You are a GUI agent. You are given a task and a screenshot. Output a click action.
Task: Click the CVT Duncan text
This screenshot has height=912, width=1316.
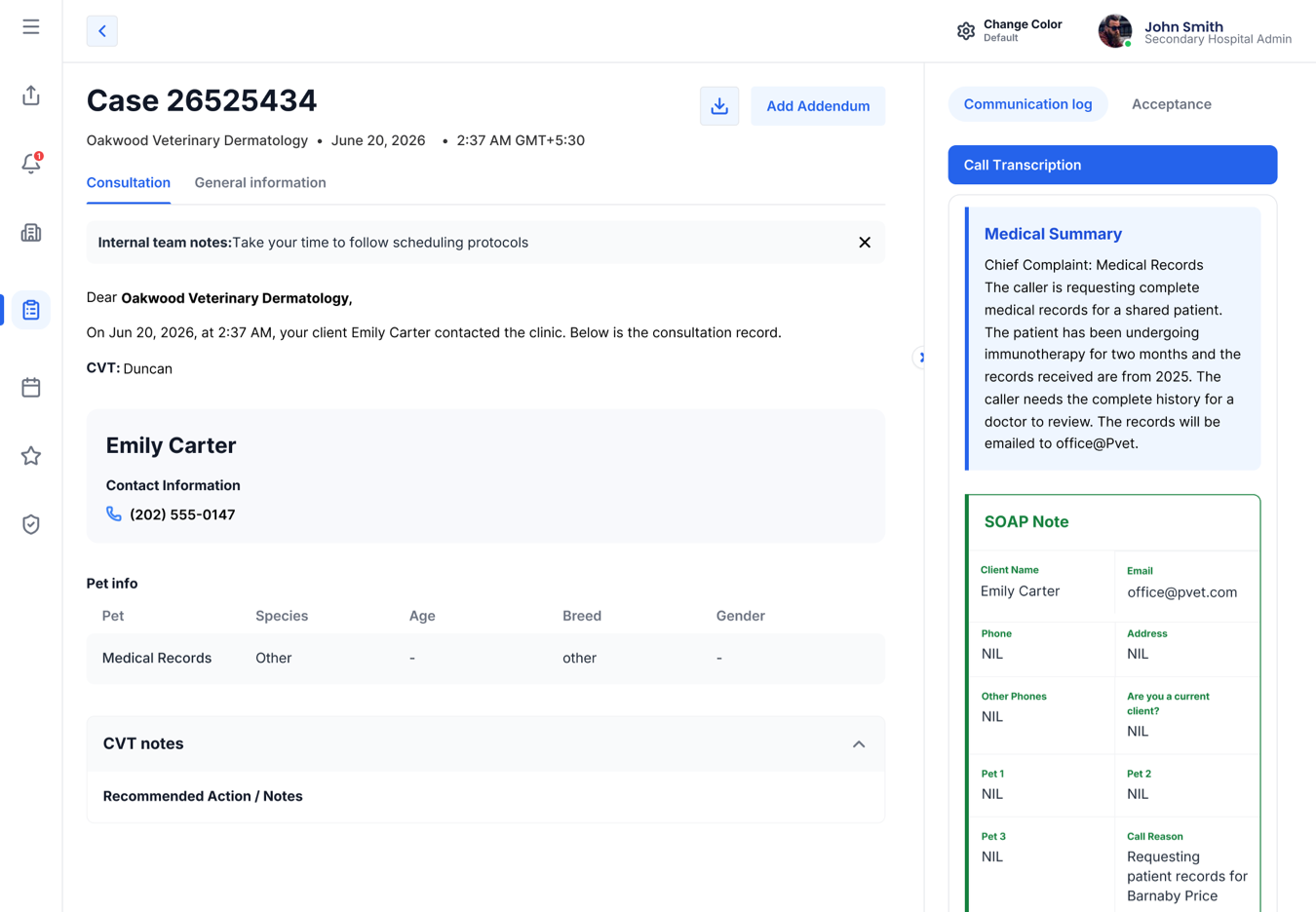click(x=130, y=368)
